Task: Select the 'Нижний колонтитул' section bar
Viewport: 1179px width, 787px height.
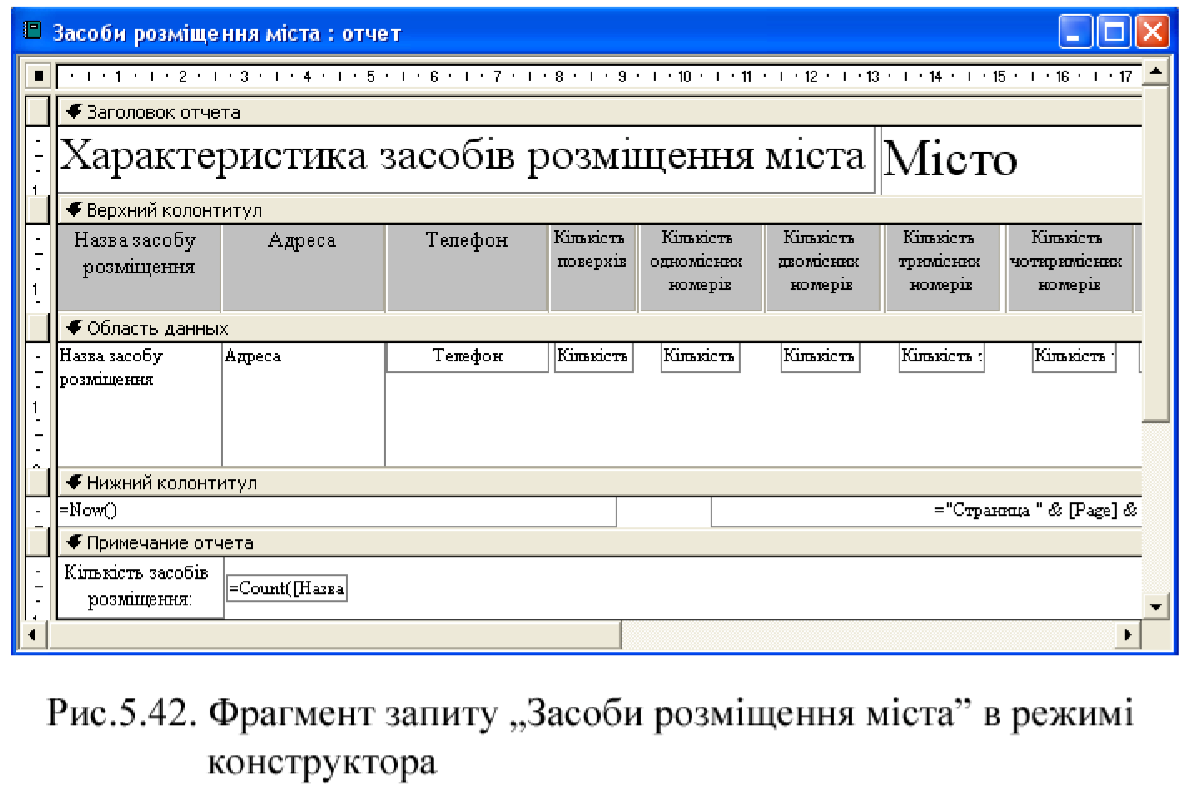Action: (599, 482)
